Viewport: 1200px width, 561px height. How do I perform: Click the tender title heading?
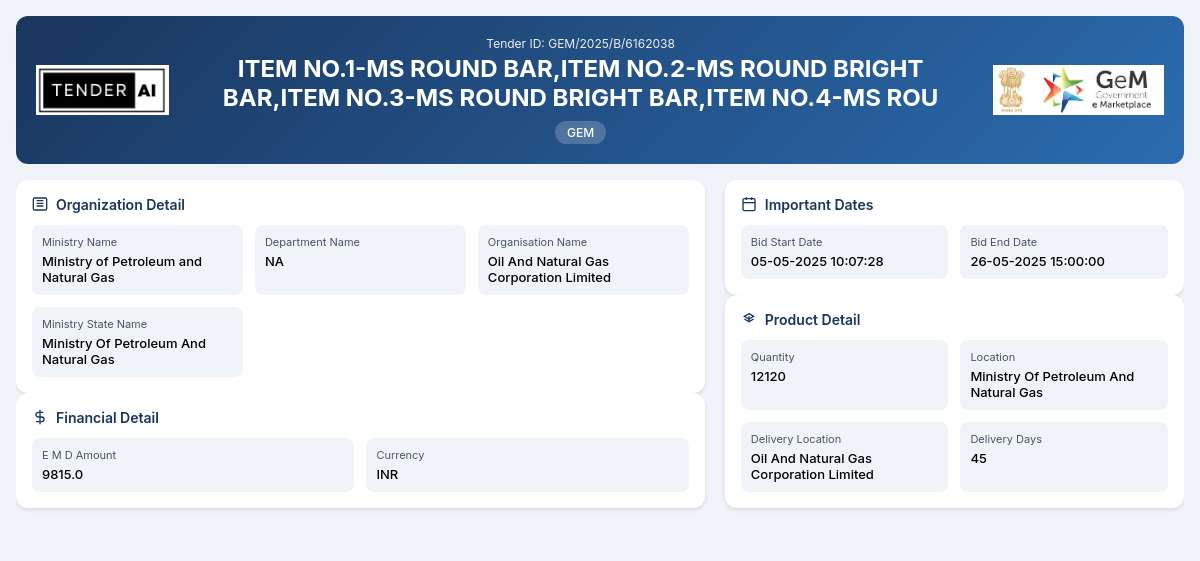pyautogui.click(x=580, y=83)
